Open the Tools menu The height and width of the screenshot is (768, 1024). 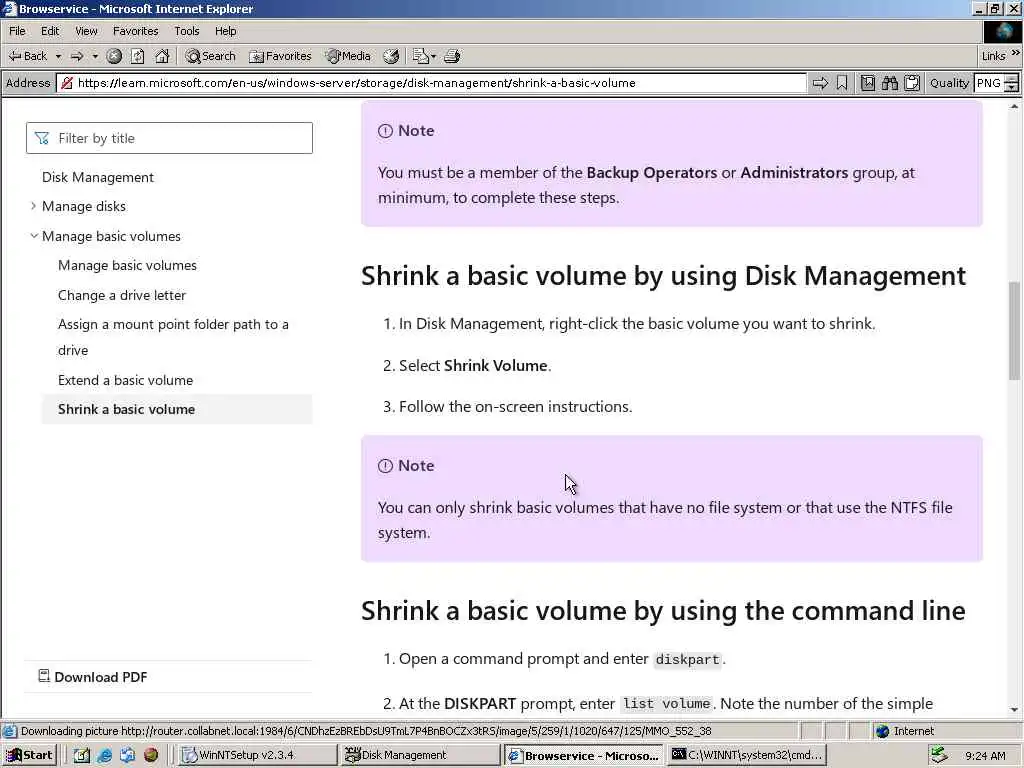click(x=186, y=31)
